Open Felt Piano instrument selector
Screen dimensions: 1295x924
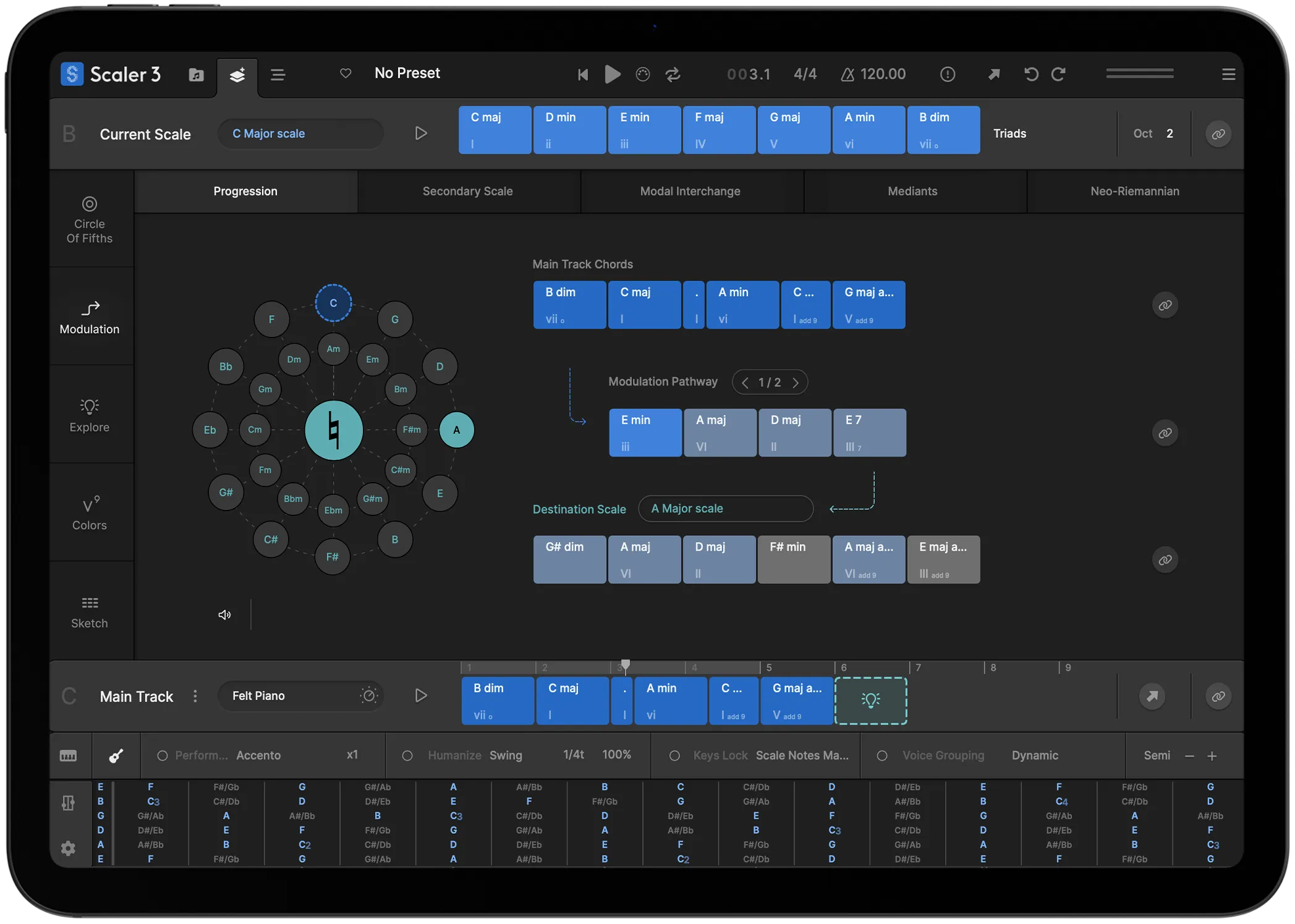(x=300, y=696)
